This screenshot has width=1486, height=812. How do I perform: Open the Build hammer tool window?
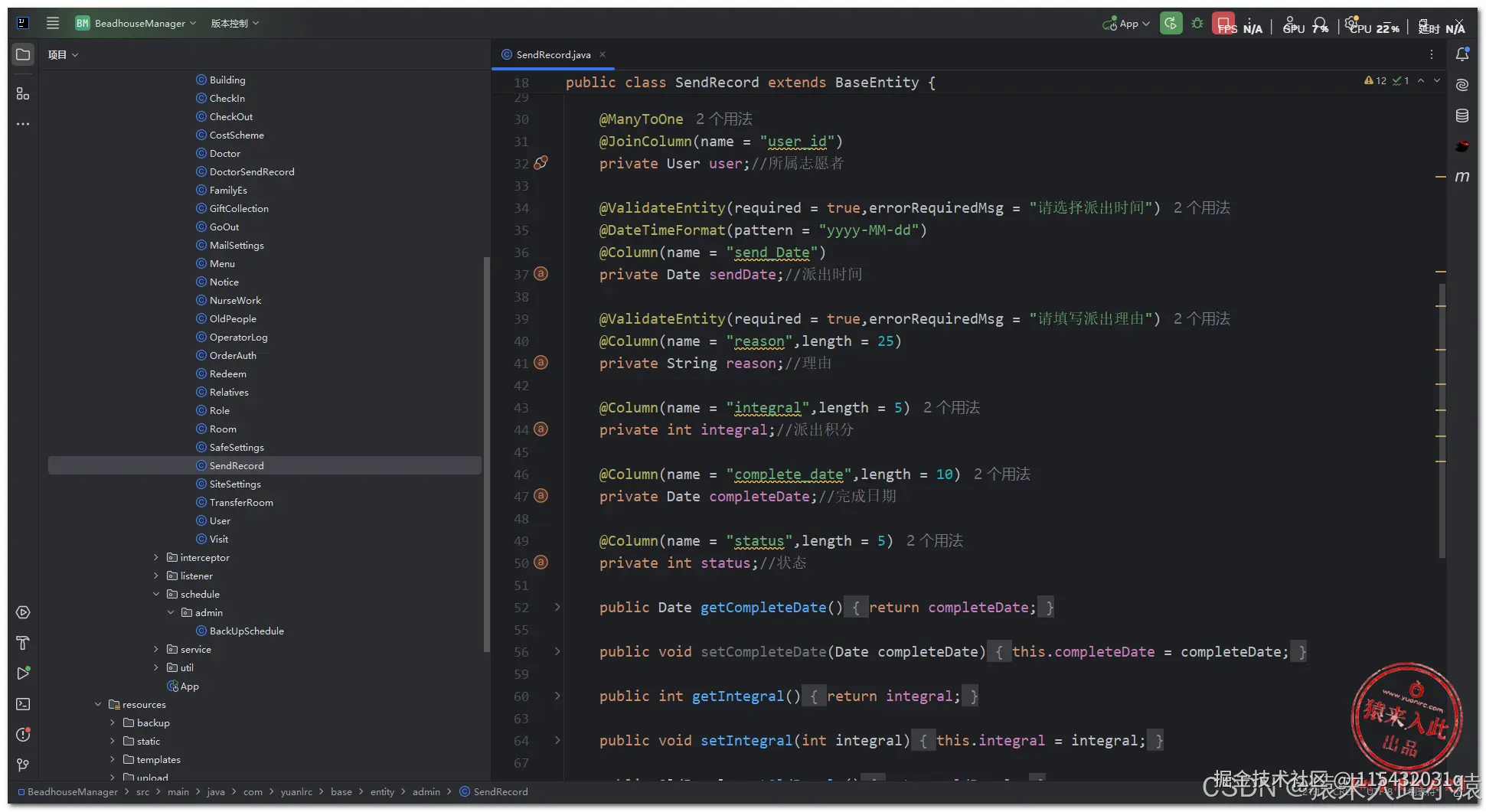pyautogui.click(x=23, y=643)
